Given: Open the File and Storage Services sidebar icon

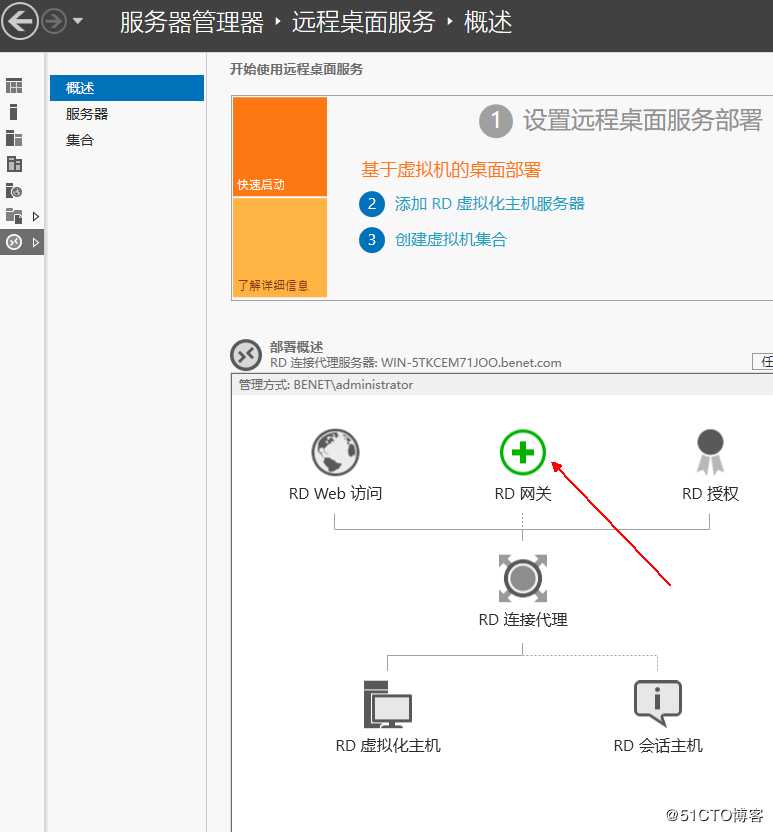Looking at the screenshot, I should point(14,216).
